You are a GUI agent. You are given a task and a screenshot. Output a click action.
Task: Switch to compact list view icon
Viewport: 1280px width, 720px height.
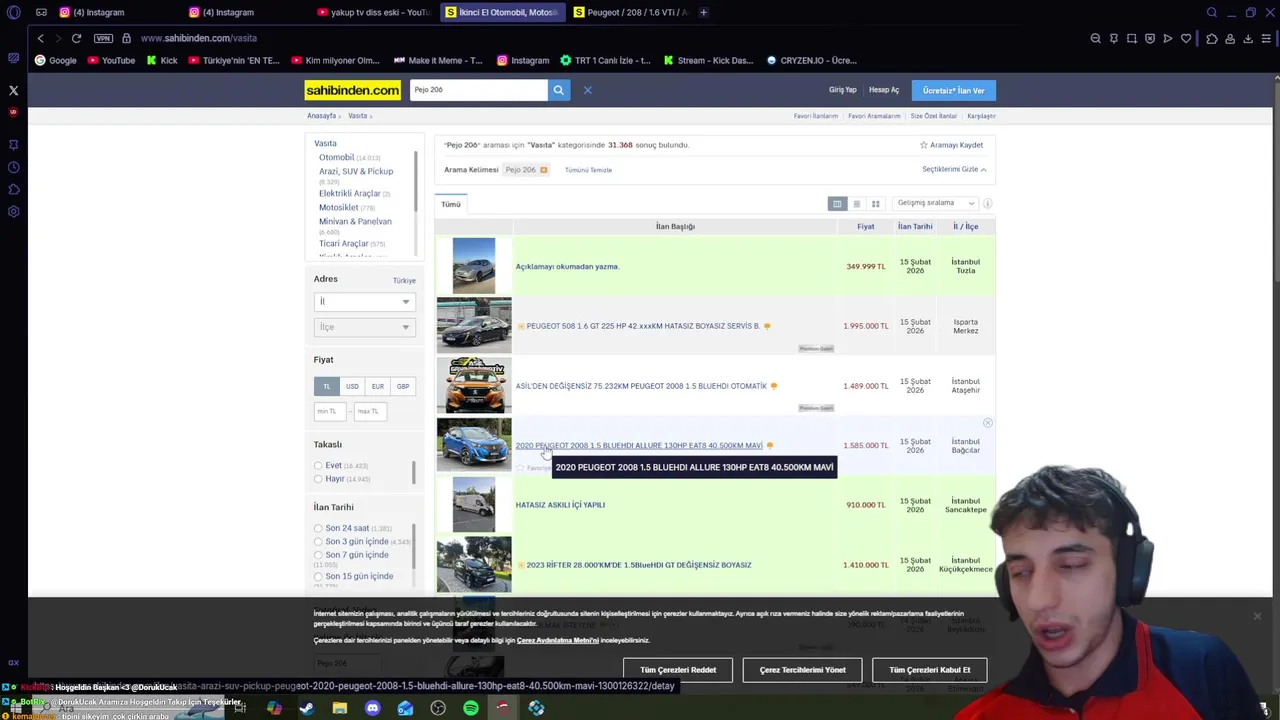(856, 204)
